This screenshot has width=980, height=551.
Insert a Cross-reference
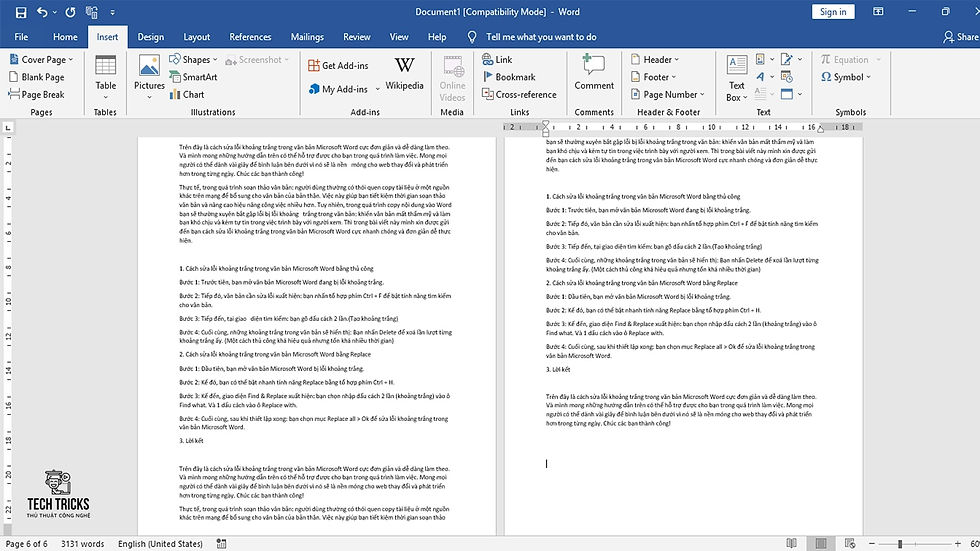point(519,94)
